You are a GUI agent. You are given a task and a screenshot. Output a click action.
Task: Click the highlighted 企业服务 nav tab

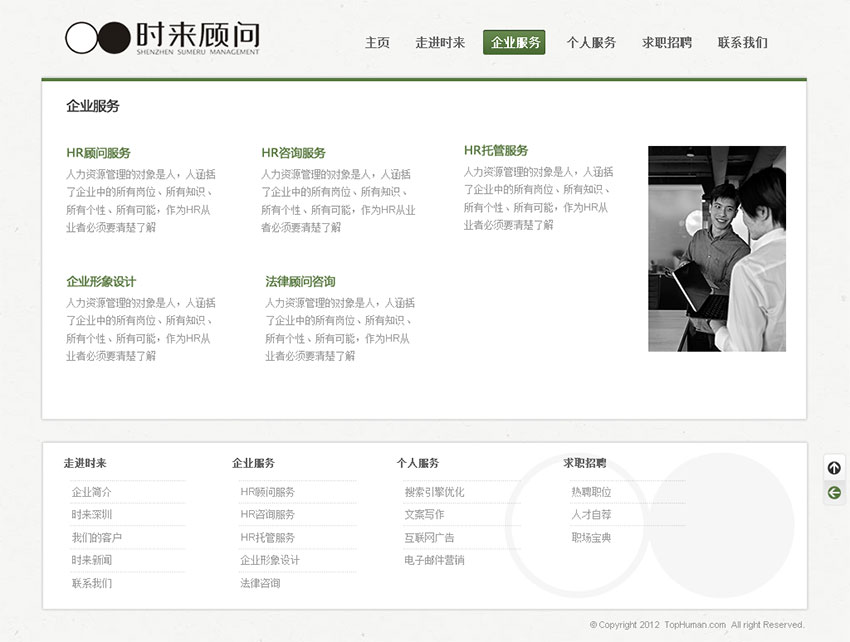point(514,43)
